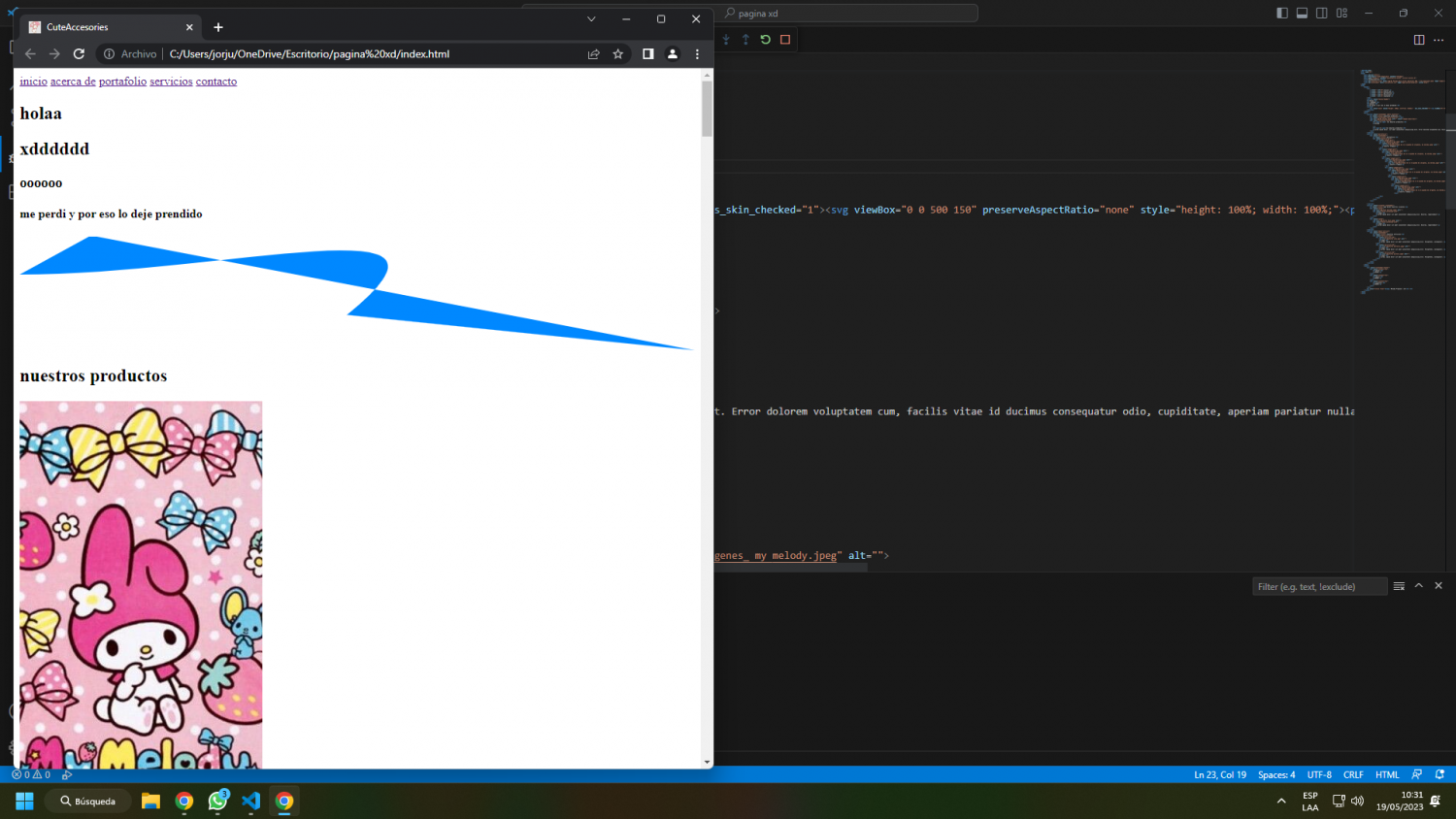1456x819 pixels.
Task: Switch to Visual Studio Code via taskbar
Action: coord(250,801)
